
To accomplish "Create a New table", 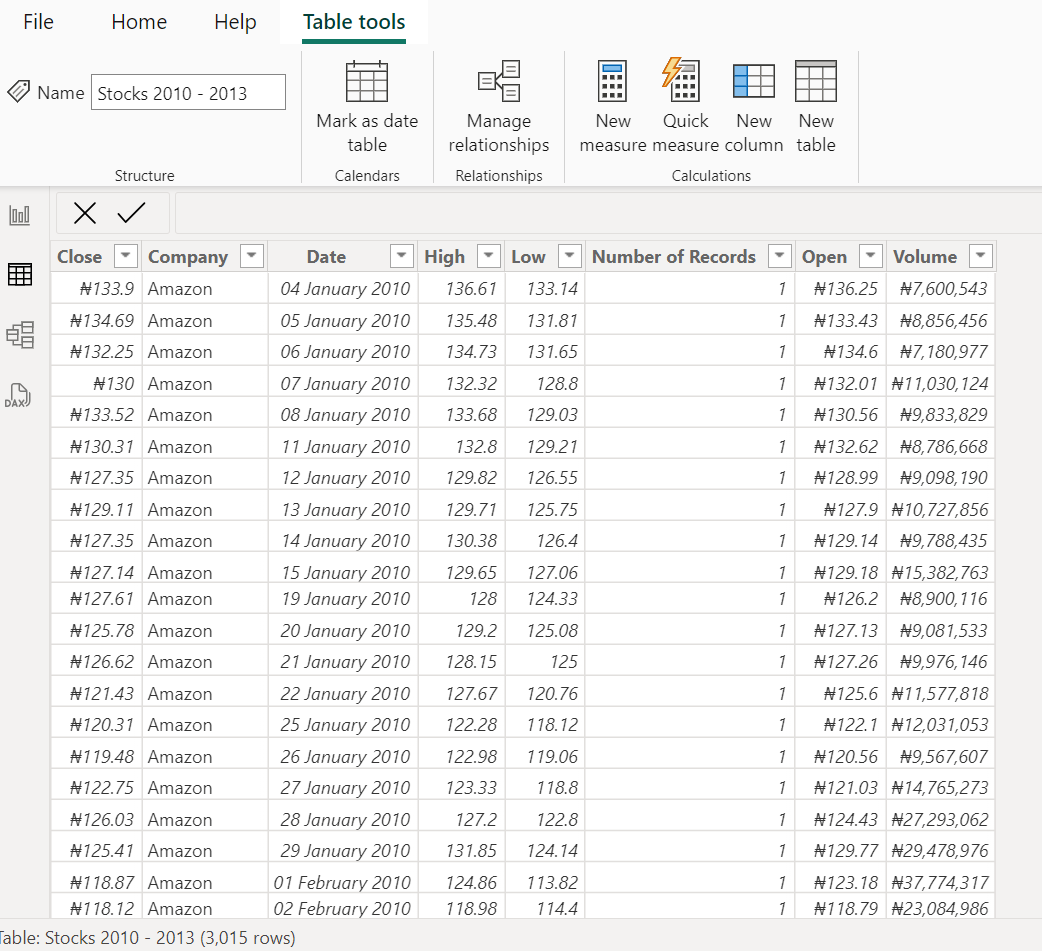I will pos(816,108).
